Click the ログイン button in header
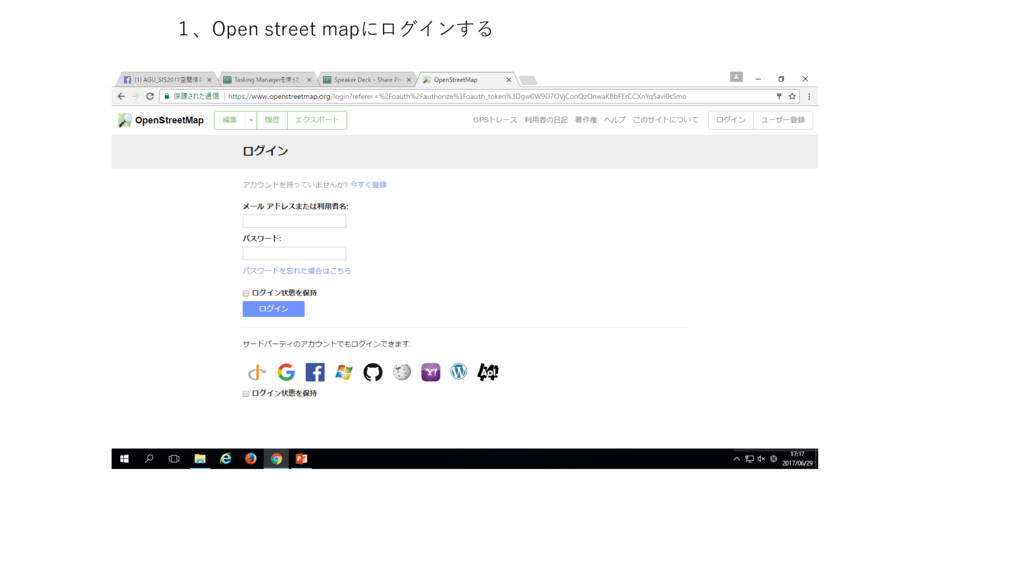Image resolution: width=1024 pixels, height=576 pixels. click(730, 120)
